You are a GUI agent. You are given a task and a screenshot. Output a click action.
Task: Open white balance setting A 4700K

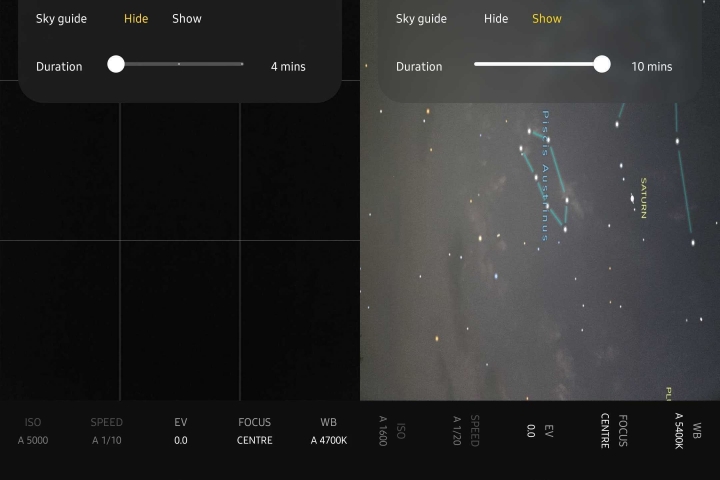(x=328, y=431)
